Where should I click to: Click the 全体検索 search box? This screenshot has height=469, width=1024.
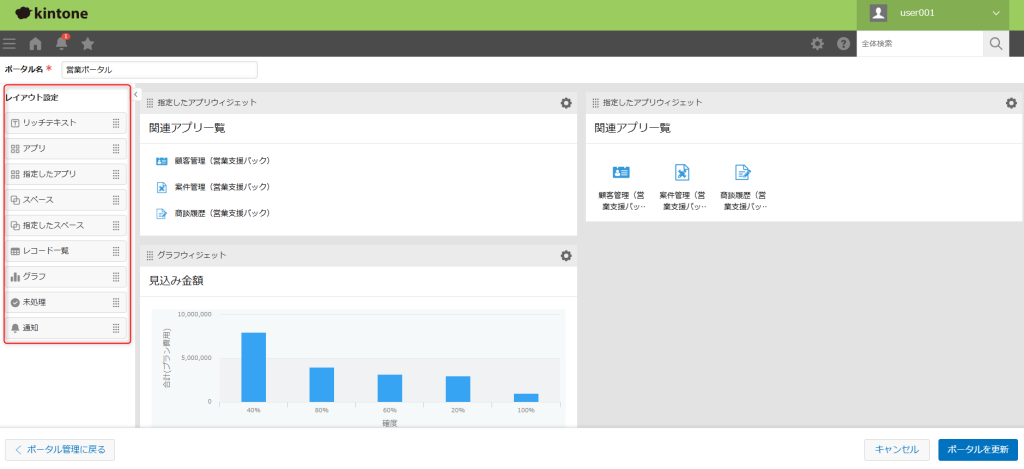919,44
